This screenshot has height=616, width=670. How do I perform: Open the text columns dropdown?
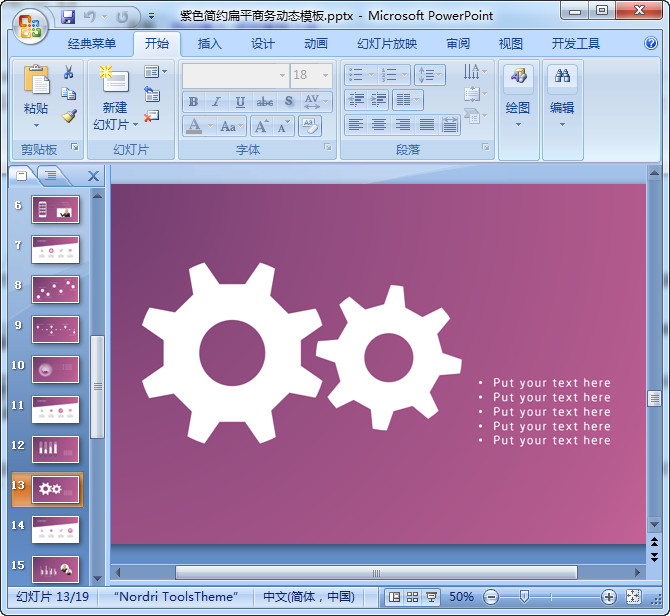click(x=407, y=100)
